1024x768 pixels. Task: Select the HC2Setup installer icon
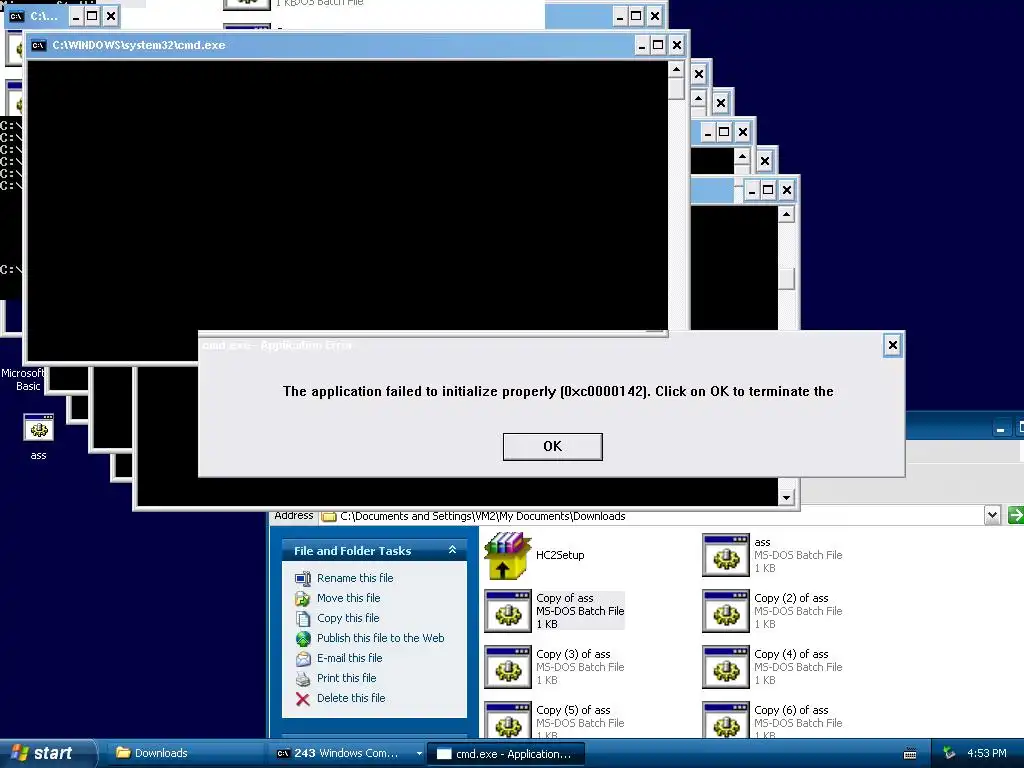pyautogui.click(x=507, y=556)
